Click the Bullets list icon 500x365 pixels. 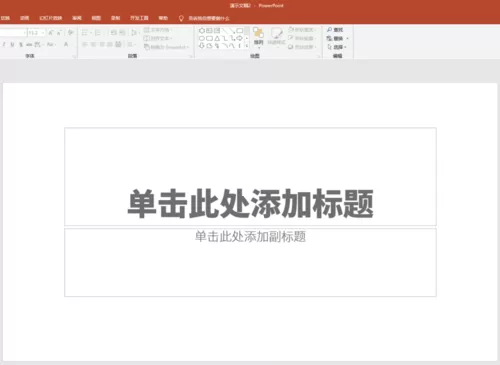[86, 33]
